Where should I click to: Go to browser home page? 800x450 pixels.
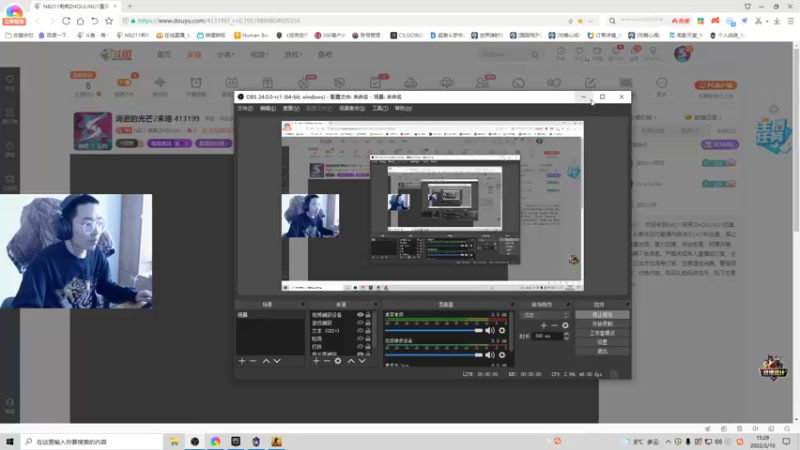(x=80, y=21)
